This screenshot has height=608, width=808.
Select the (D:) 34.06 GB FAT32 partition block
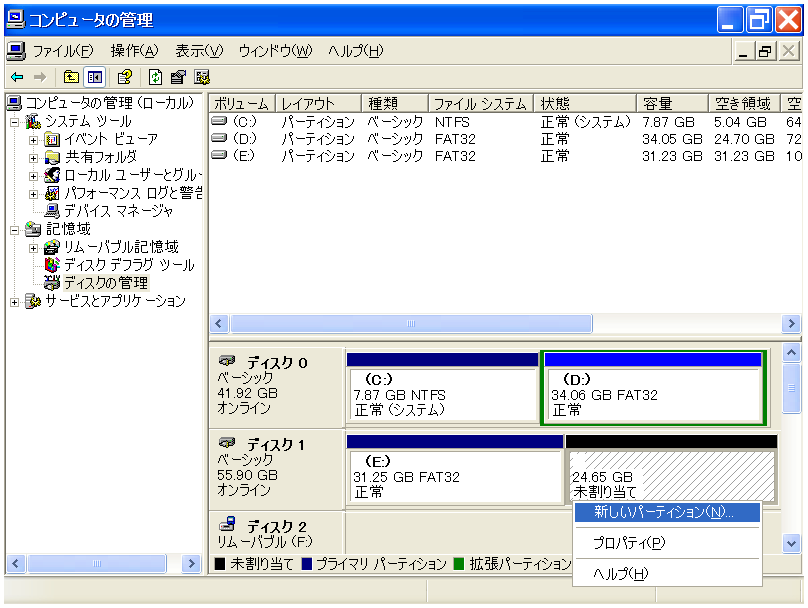click(653, 388)
